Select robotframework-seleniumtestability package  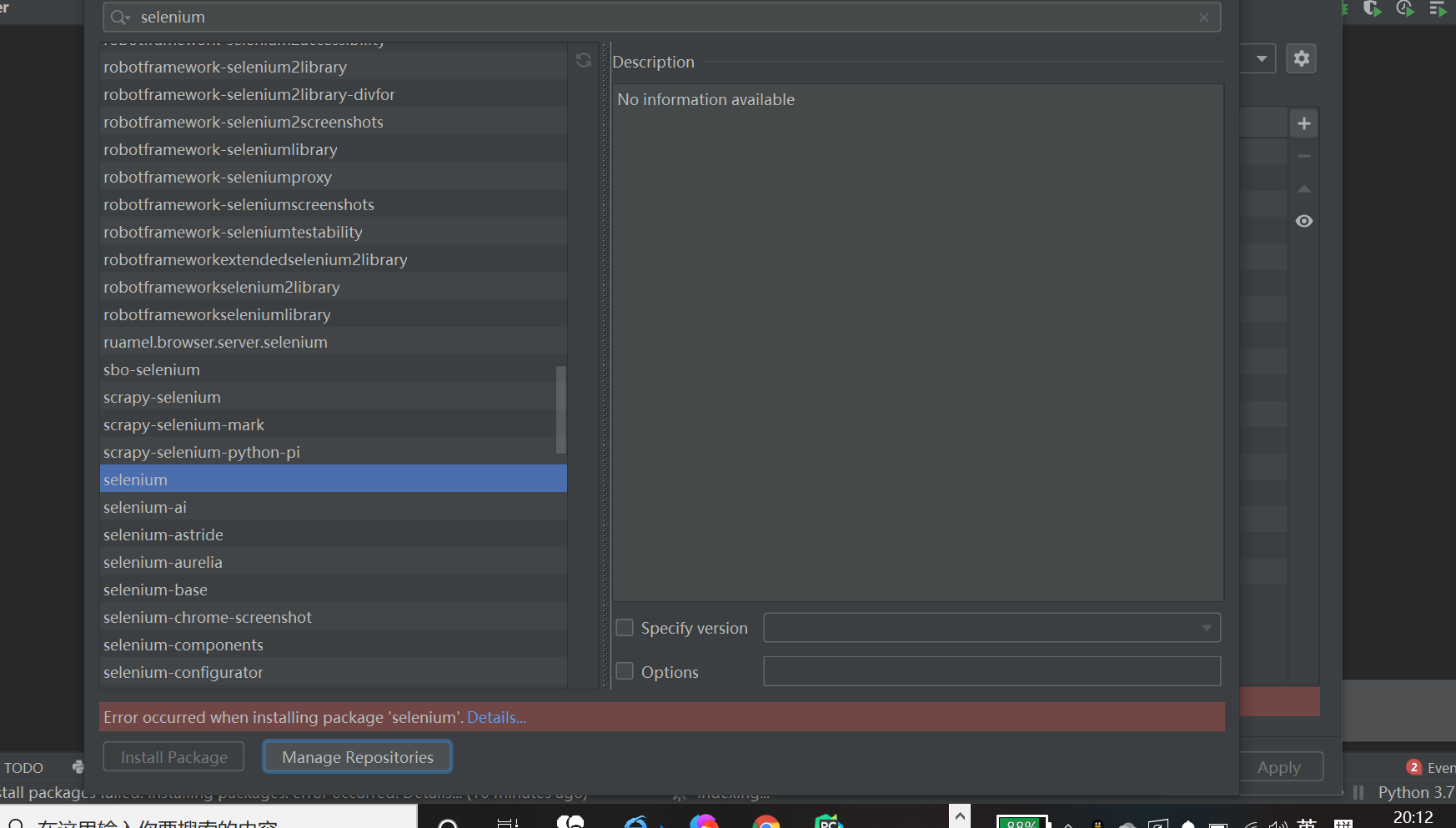334,231
